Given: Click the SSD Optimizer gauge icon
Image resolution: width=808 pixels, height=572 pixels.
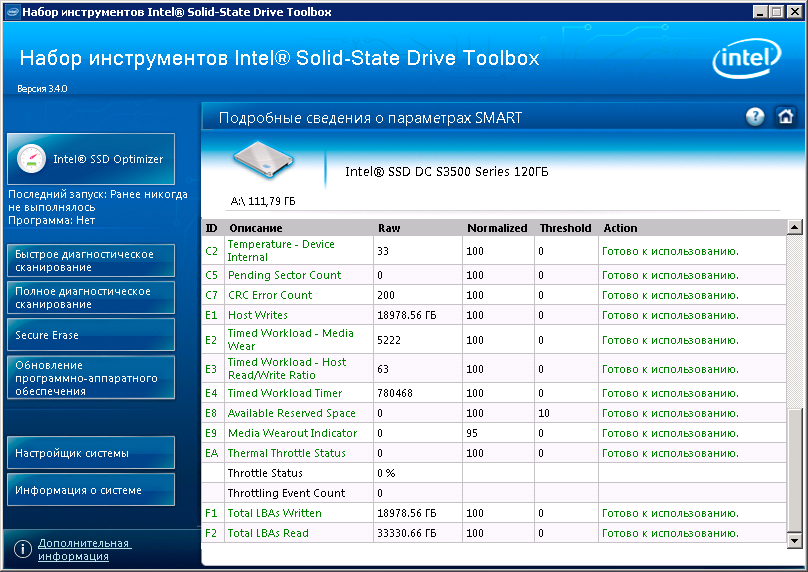Looking at the screenshot, I should point(31,158).
